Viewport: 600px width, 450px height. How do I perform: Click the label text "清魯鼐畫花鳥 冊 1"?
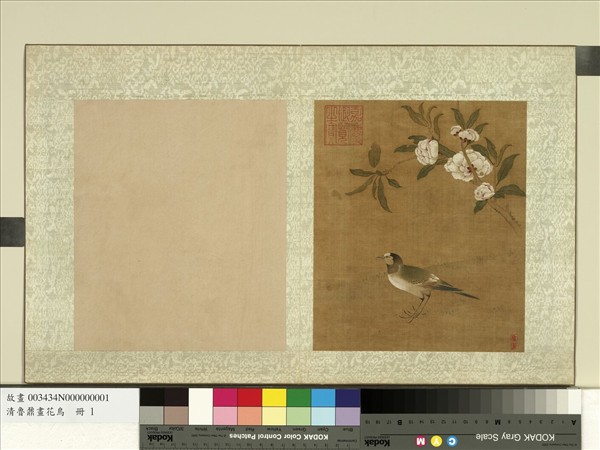click(50, 412)
